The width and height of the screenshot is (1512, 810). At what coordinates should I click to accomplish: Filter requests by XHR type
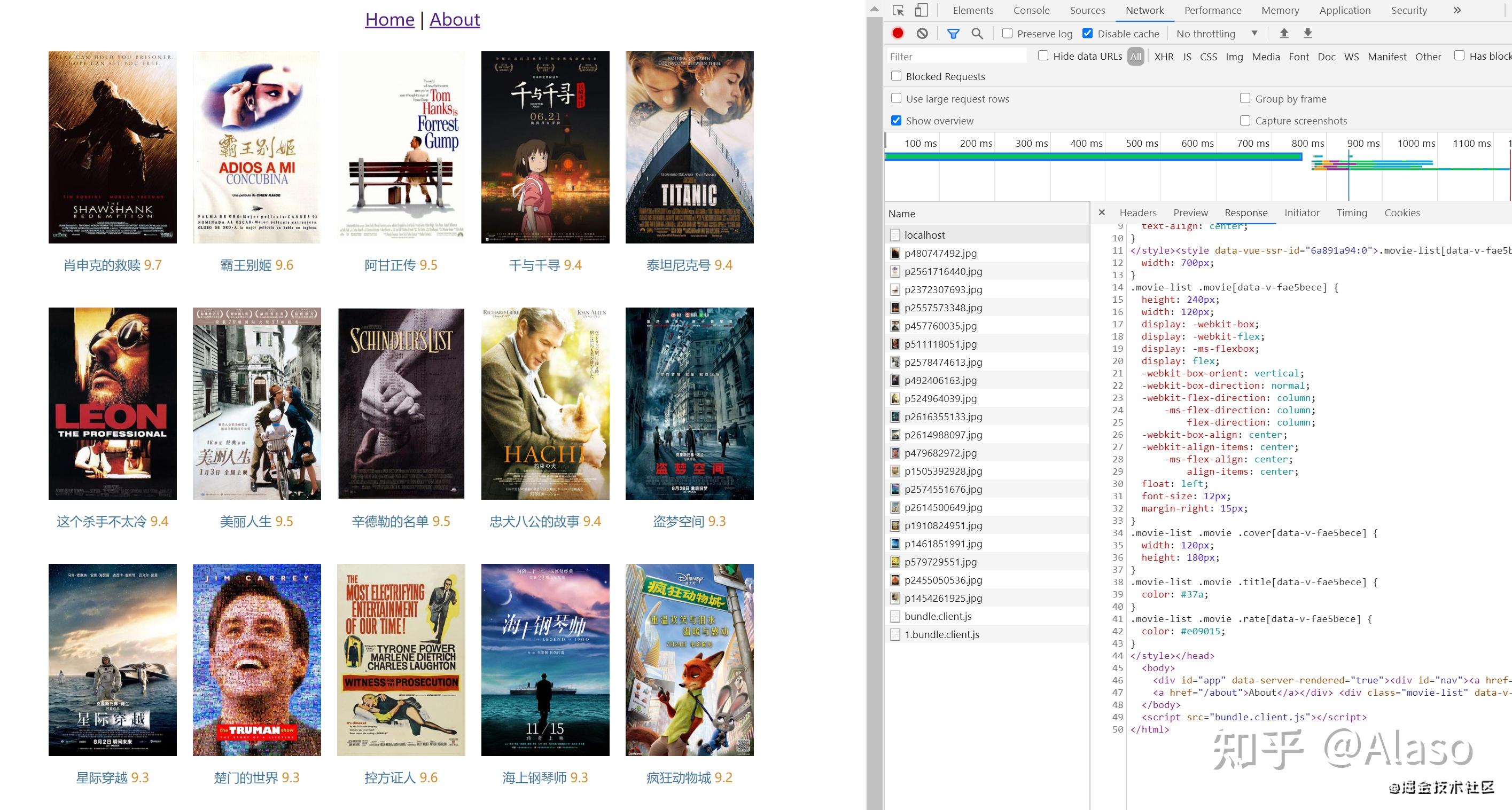coord(1164,56)
